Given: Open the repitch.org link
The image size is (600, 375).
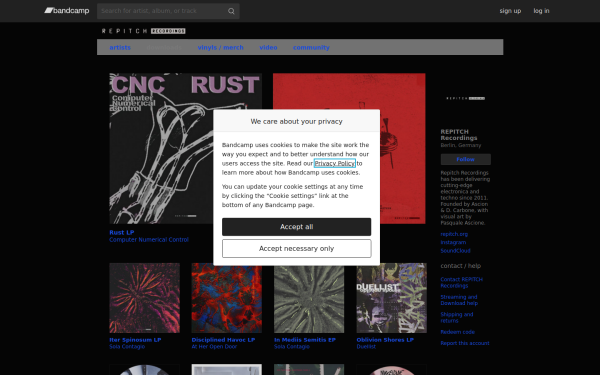Looking at the screenshot, I should pyautogui.click(x=454, y=234).
